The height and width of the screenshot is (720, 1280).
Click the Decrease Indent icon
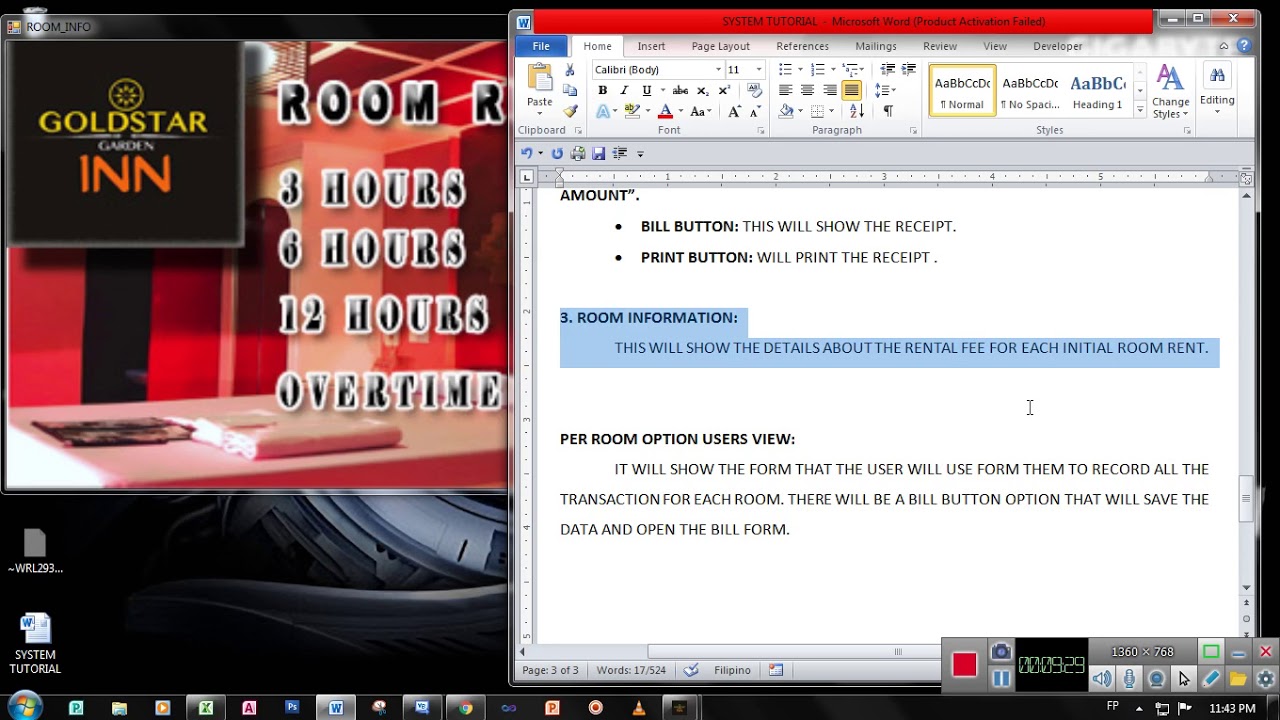pyautogui.click(x=887, y=69)
